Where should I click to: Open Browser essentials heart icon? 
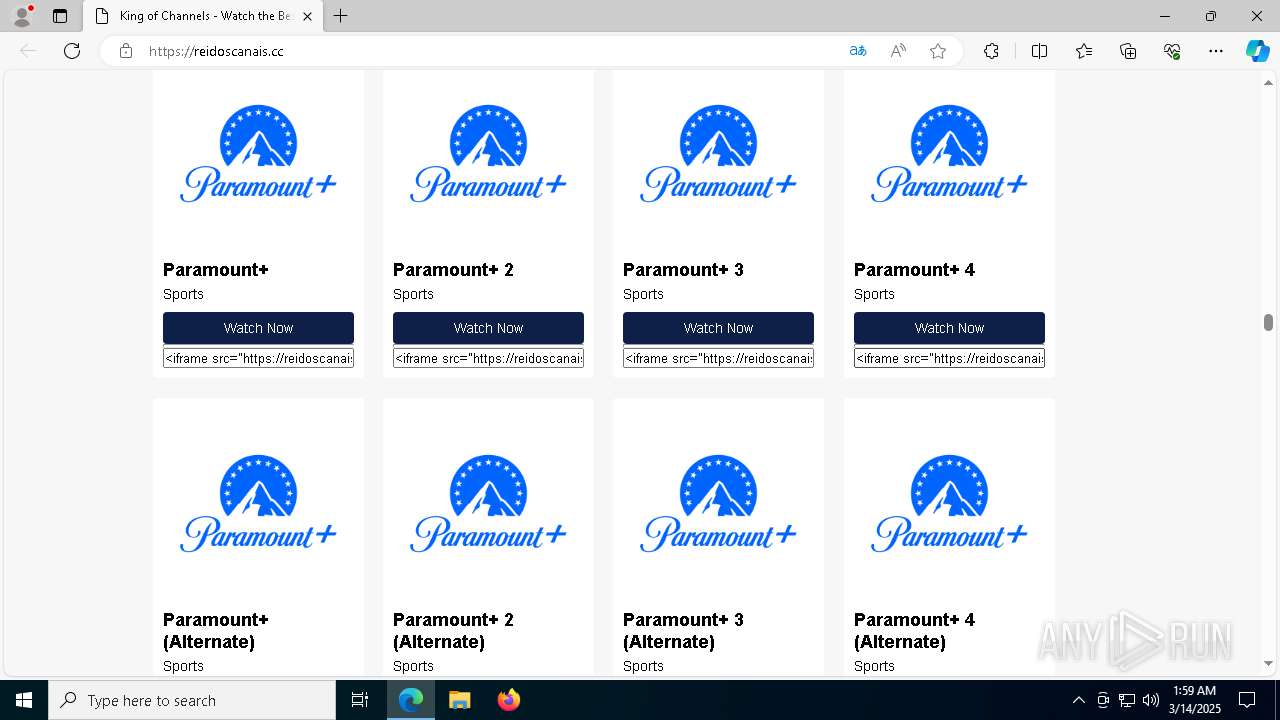pos(1172,51)
